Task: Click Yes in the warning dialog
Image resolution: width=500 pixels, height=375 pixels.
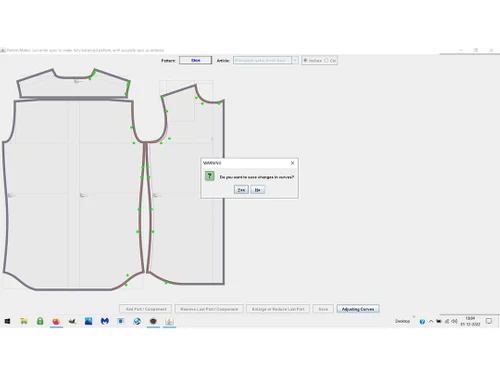Action: point(241,190)
